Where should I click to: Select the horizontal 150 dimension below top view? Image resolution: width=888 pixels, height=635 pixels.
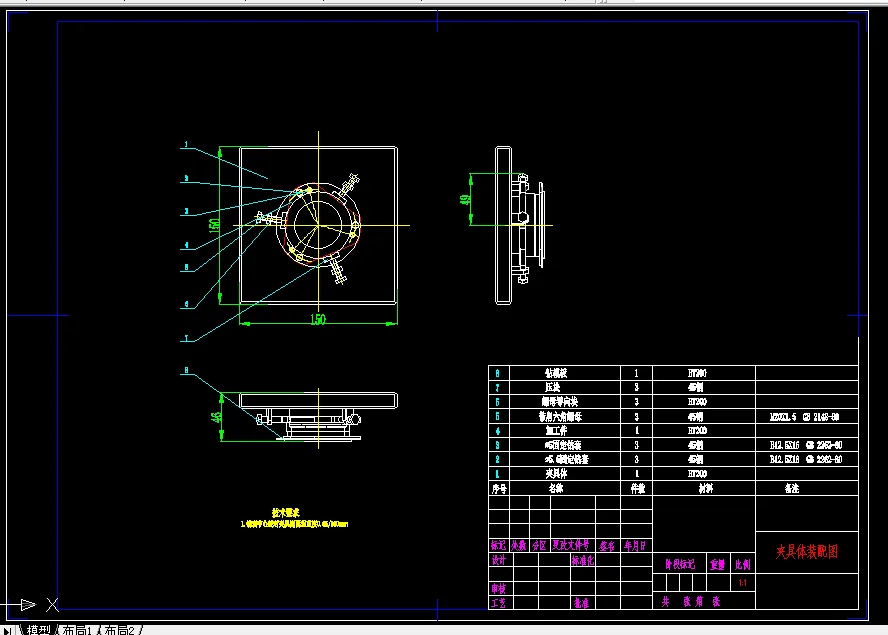pos(318,319)
